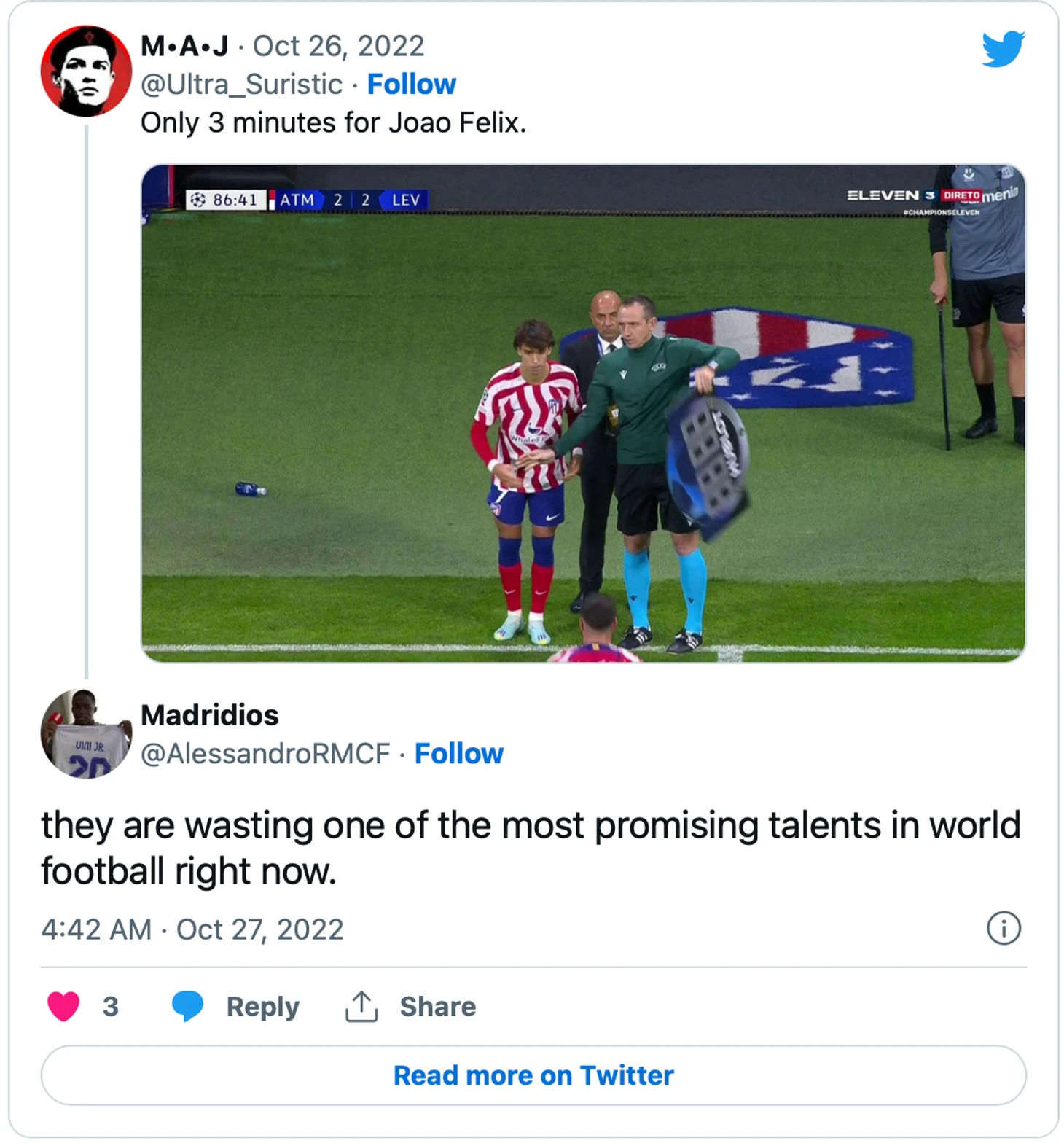The width and height of the screenshot is (1064, 1146).
Task: Follow @Ultra_Suristic
Action: click(x=412, y=85)
